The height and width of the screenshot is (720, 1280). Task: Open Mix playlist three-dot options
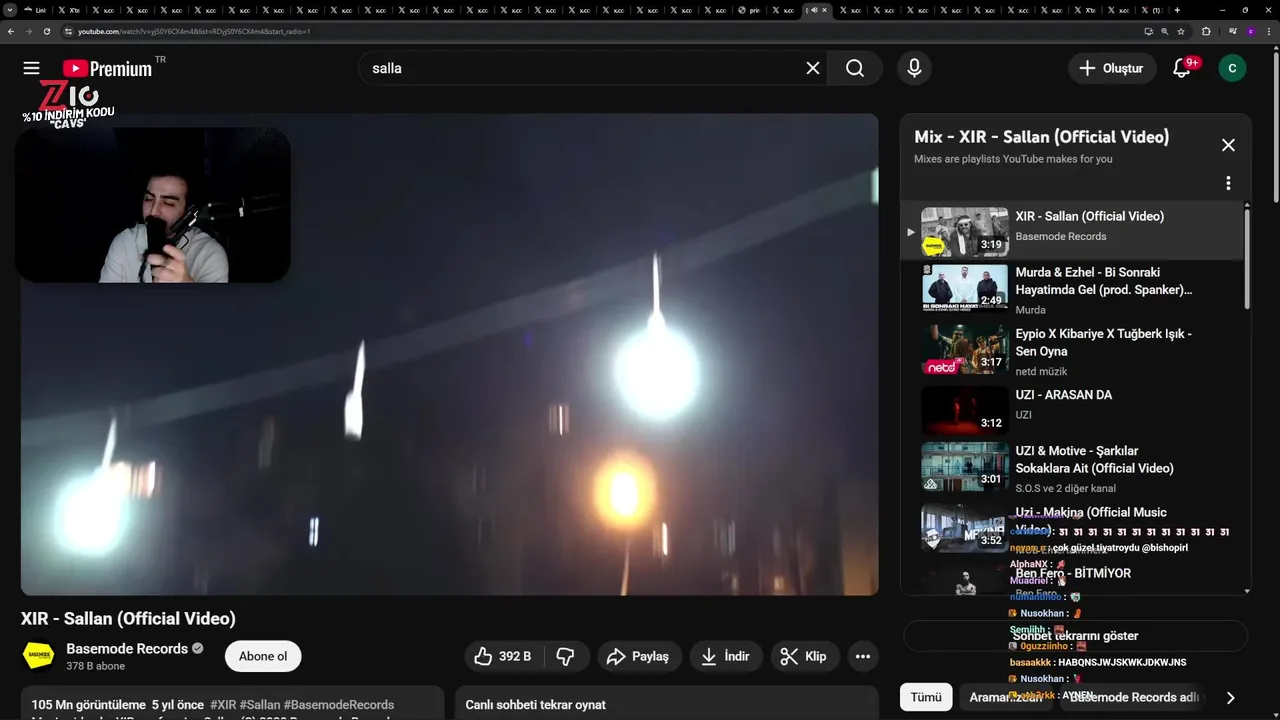[1228, 183]
